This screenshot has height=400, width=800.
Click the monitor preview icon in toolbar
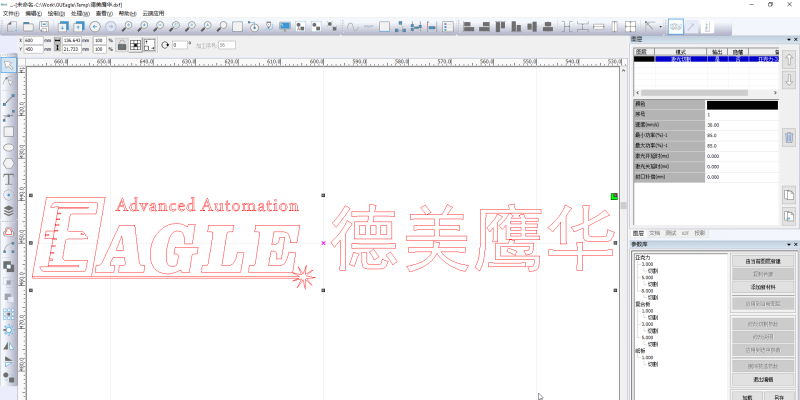click(285, 27)
